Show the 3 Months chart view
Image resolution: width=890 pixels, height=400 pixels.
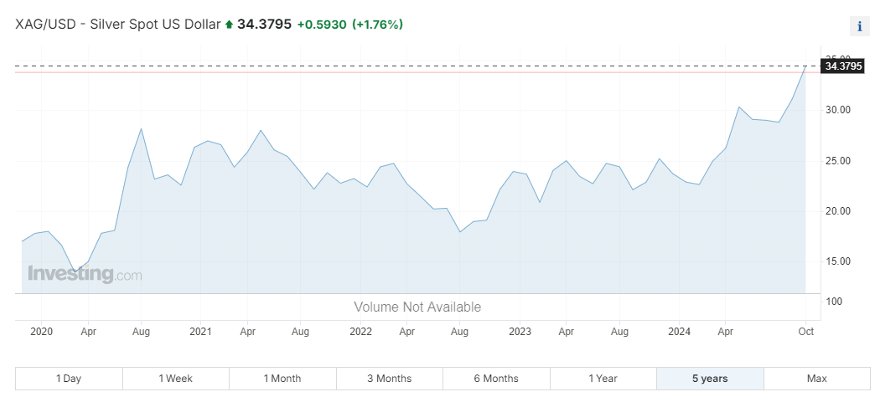point(390,378)
